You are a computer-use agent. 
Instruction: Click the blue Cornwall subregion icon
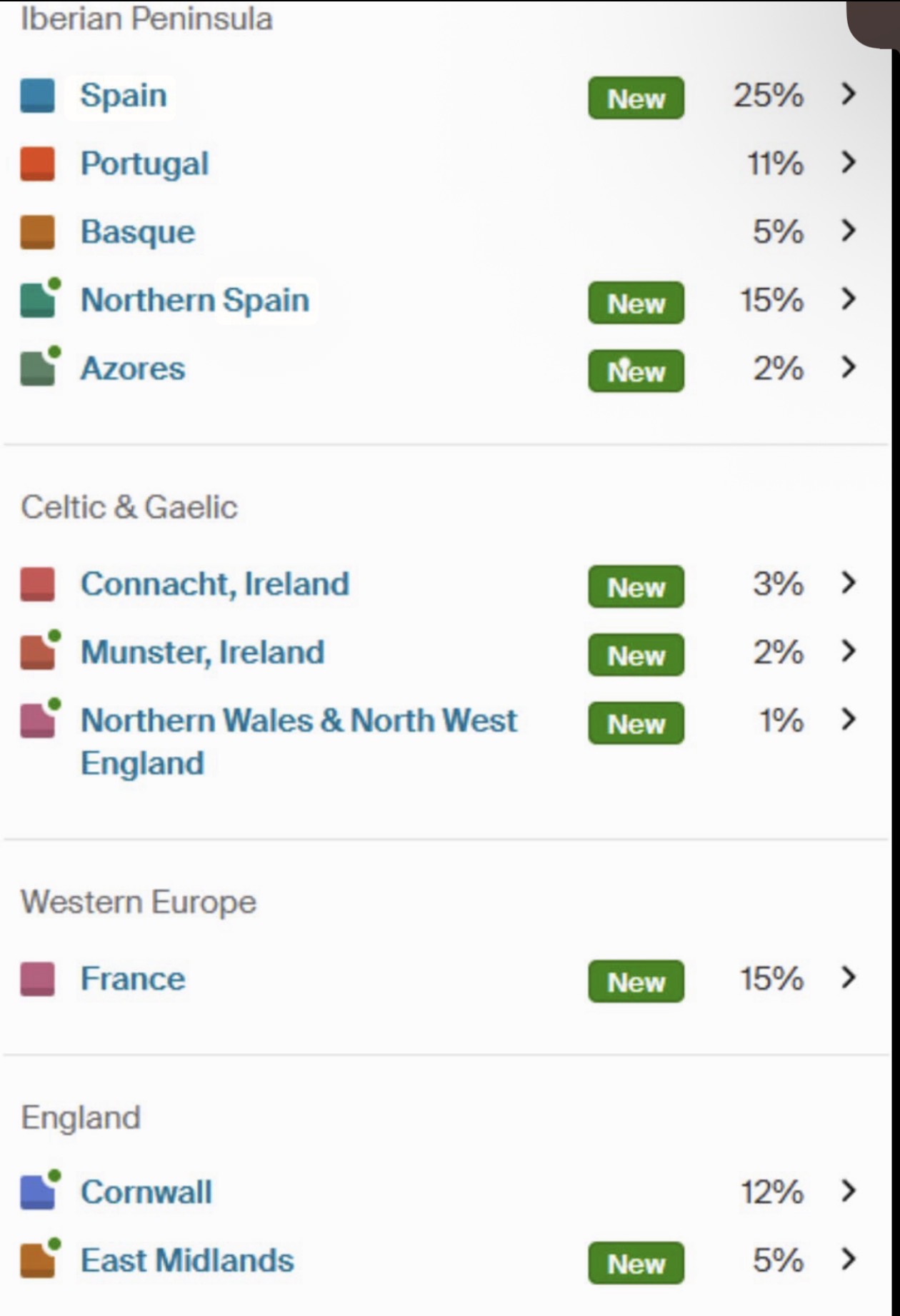tap(40, 1190)
